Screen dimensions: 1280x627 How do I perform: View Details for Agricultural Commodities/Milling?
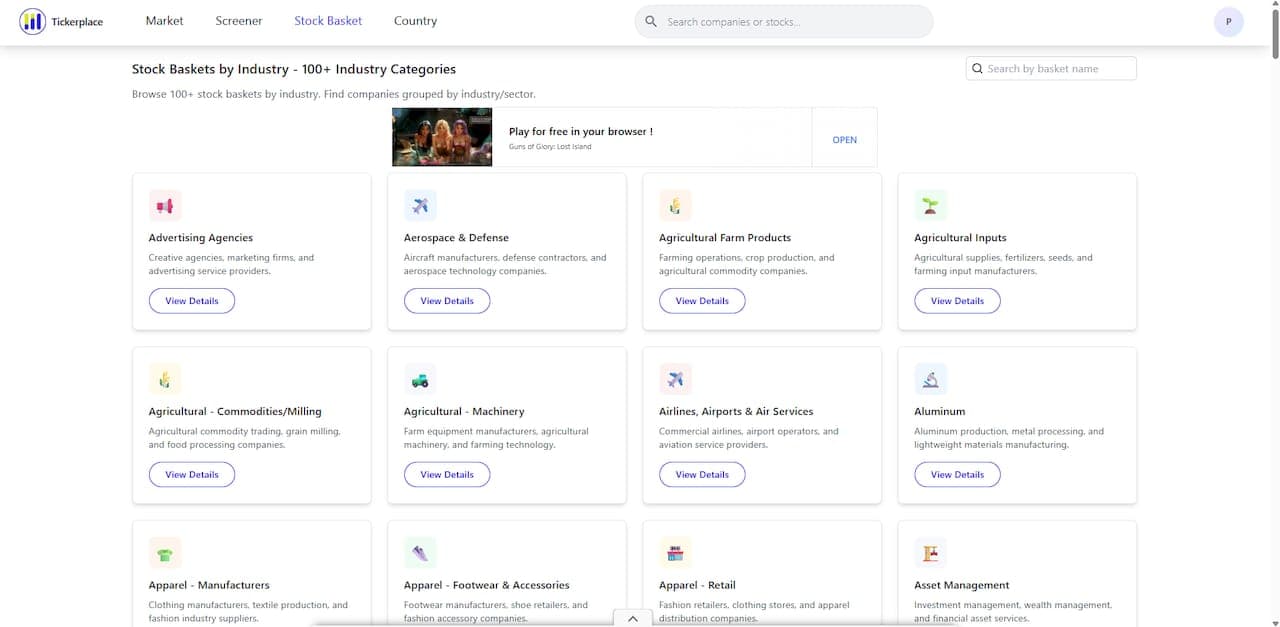192,475
